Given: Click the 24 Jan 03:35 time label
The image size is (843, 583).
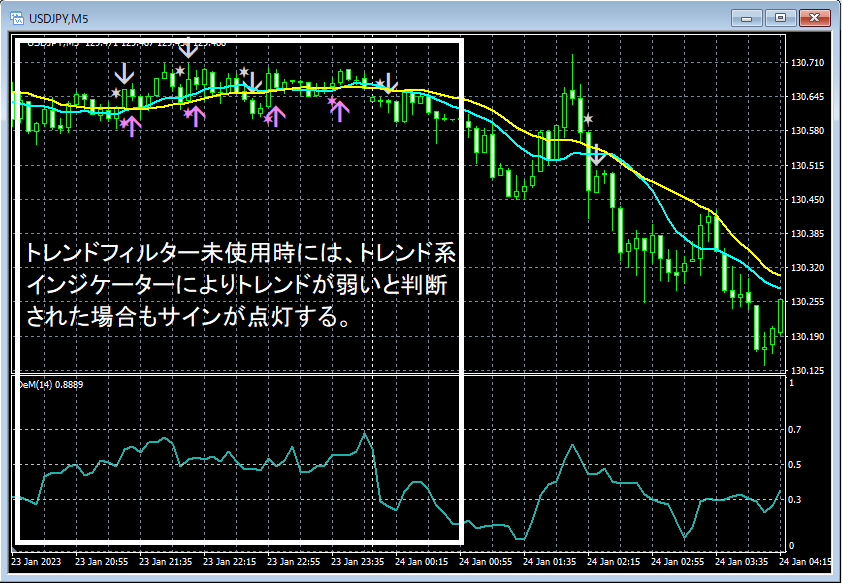Looking at the screenshot, I should pos(741,561).
